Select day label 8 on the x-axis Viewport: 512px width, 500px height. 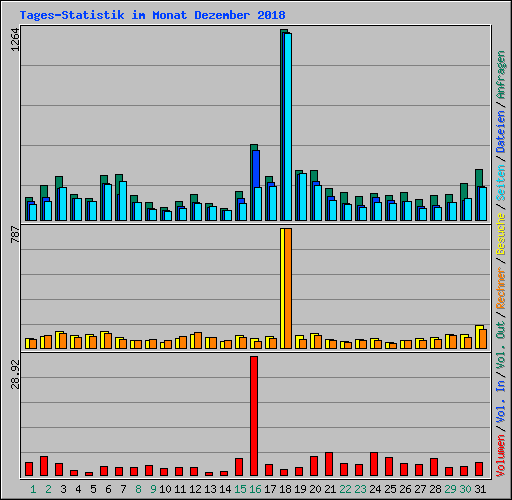[x=138, y=489]
